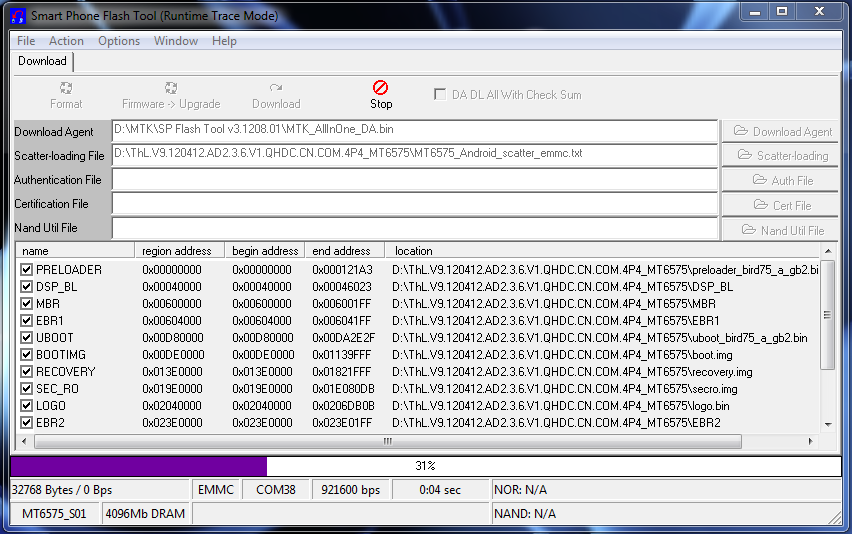Viewport: 852px width, 534px height.
Task: Click the Firmware -> Upgrade icon
Action: click(x=171, y=87)
